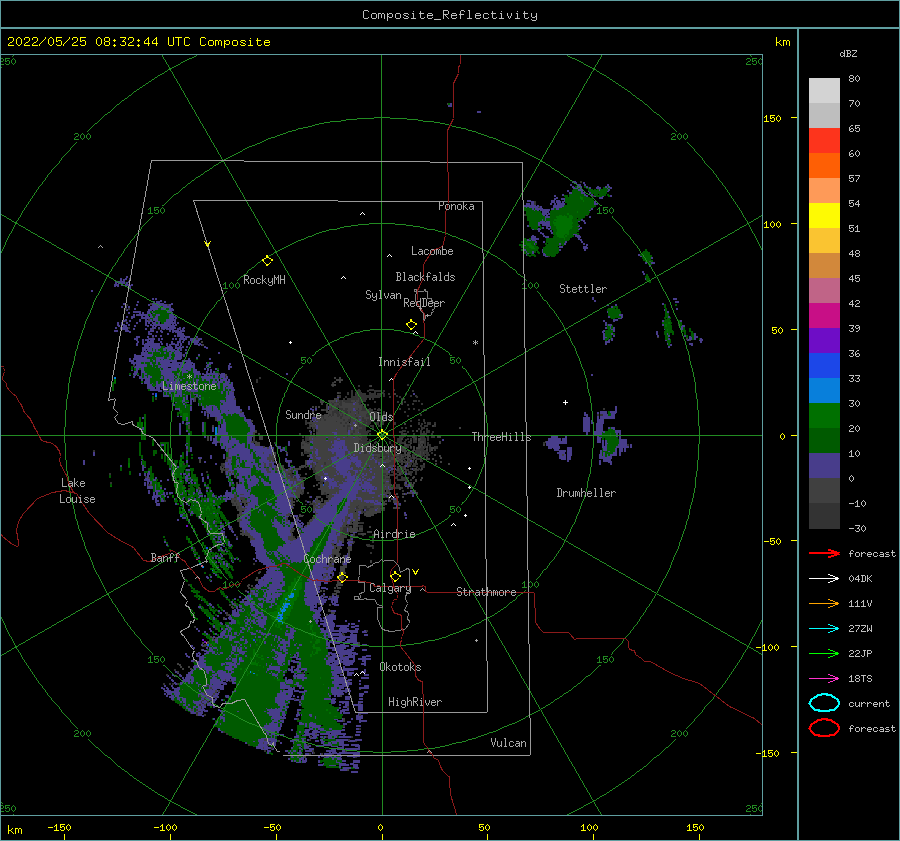The width and height of the screenshot is (900, 841).
Task: Click the magenta 18TS arrow icon
Action: 824,679
